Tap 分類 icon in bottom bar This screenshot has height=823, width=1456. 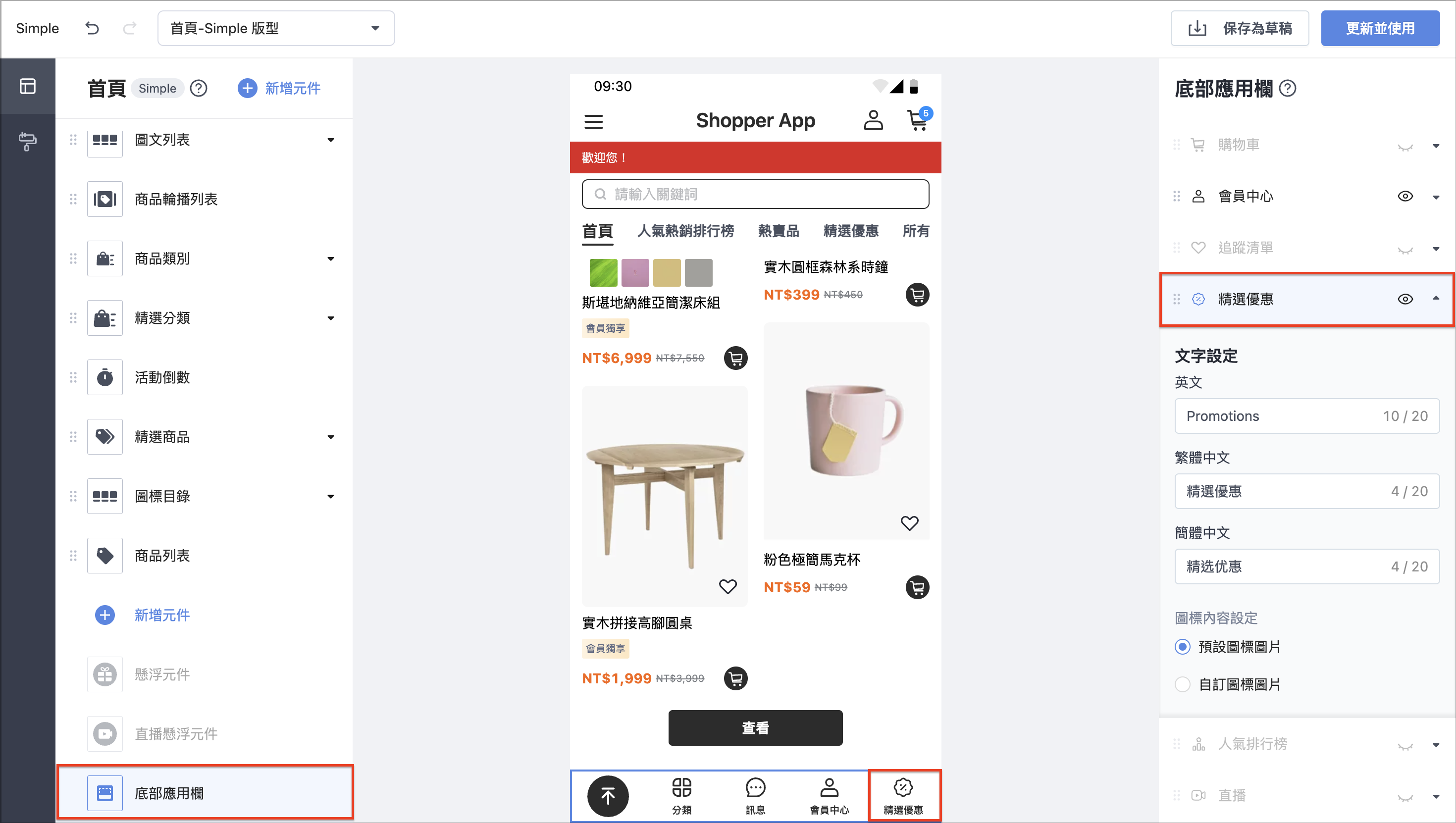pos(681,787)
